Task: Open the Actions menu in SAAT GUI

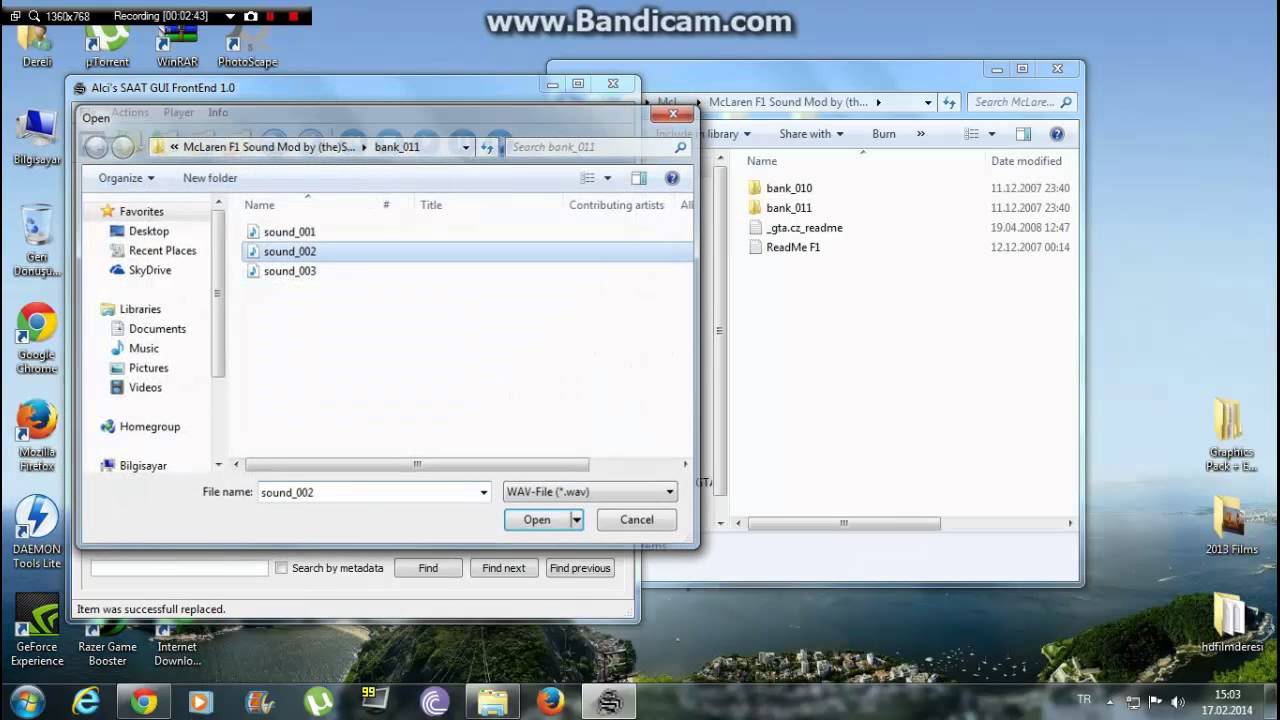Action: coord(130,113)
